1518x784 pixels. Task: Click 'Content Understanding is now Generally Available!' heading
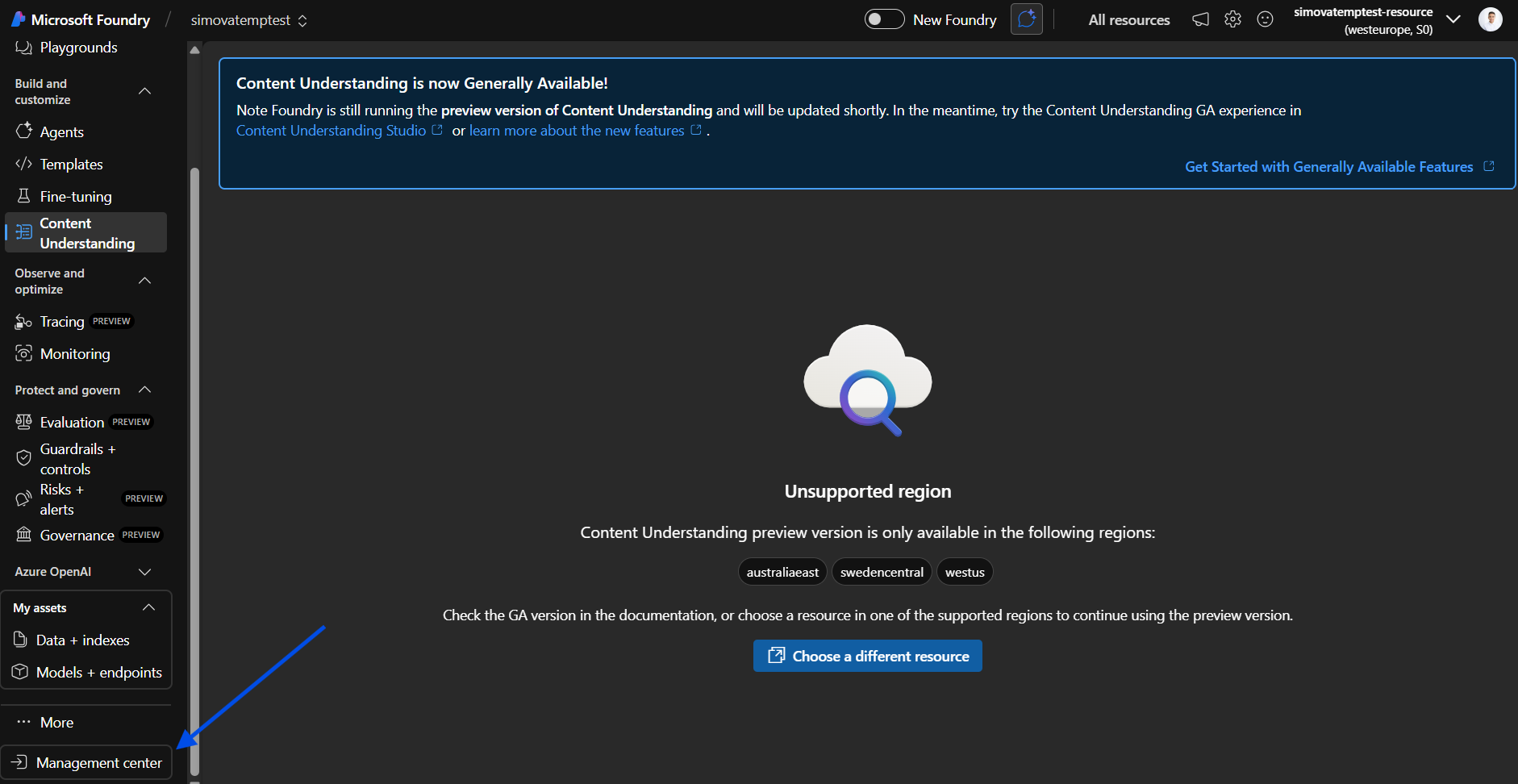coord(422,83)
